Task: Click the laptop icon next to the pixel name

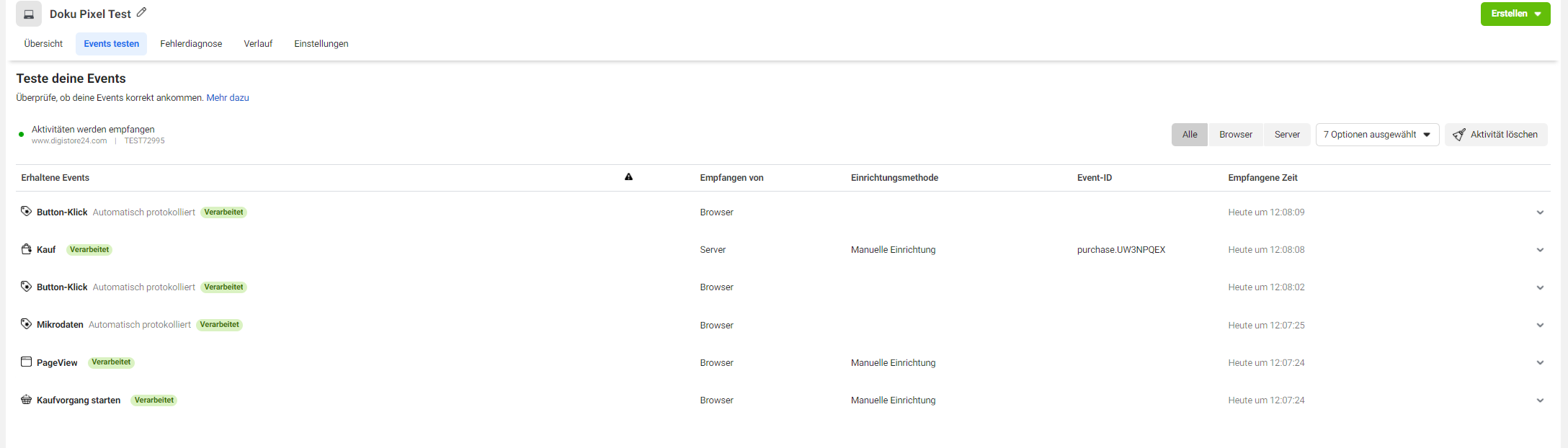Action: pos(29,14)
